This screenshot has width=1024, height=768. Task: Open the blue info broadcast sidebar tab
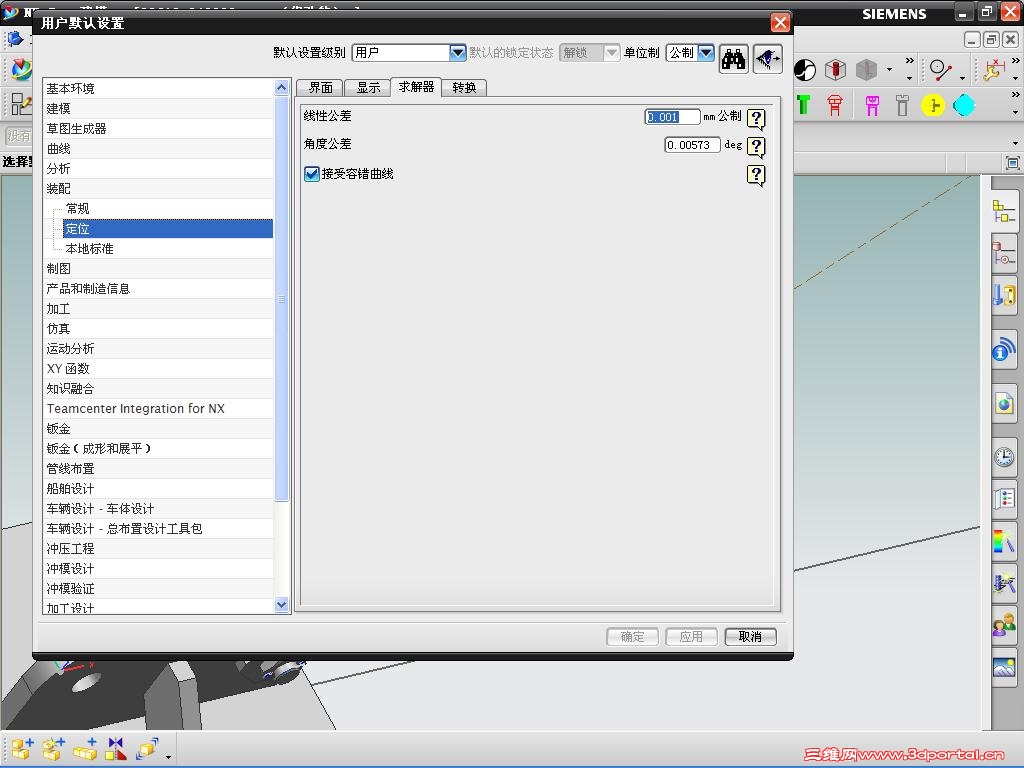click(1003, 349)
